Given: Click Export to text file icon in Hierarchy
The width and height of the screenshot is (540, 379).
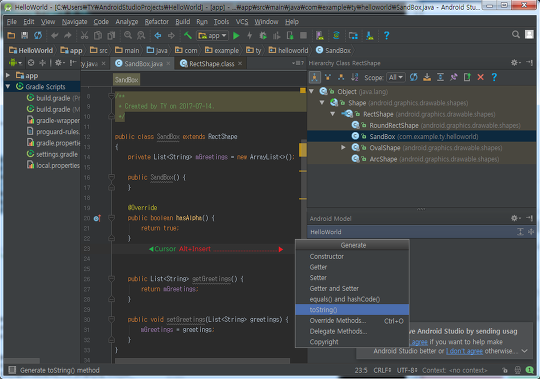Looking at the screenshot, I should pos(467,77).
